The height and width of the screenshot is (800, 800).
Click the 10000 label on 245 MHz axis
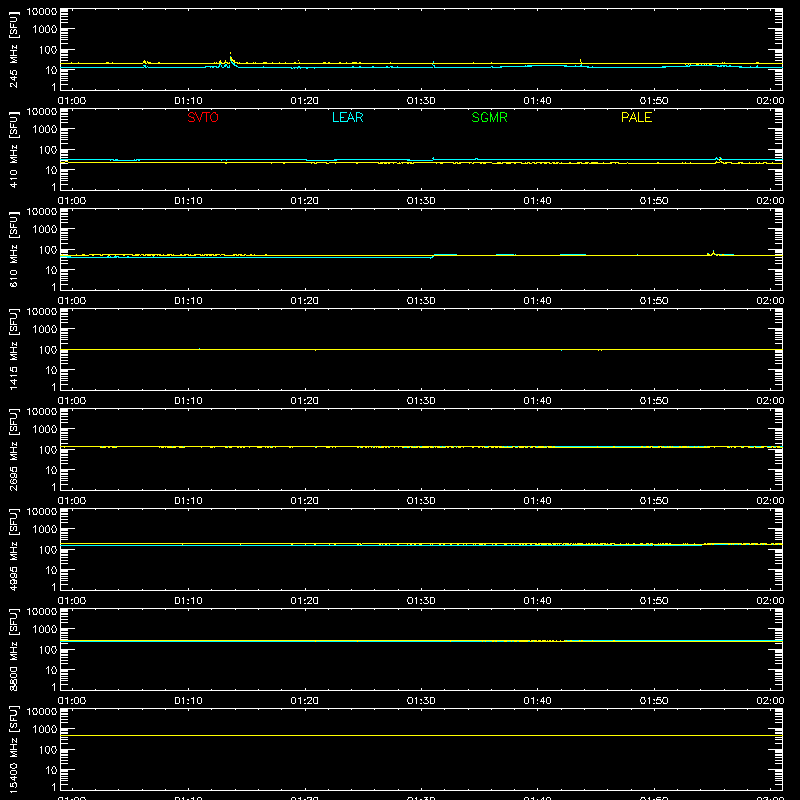(42, 12)
